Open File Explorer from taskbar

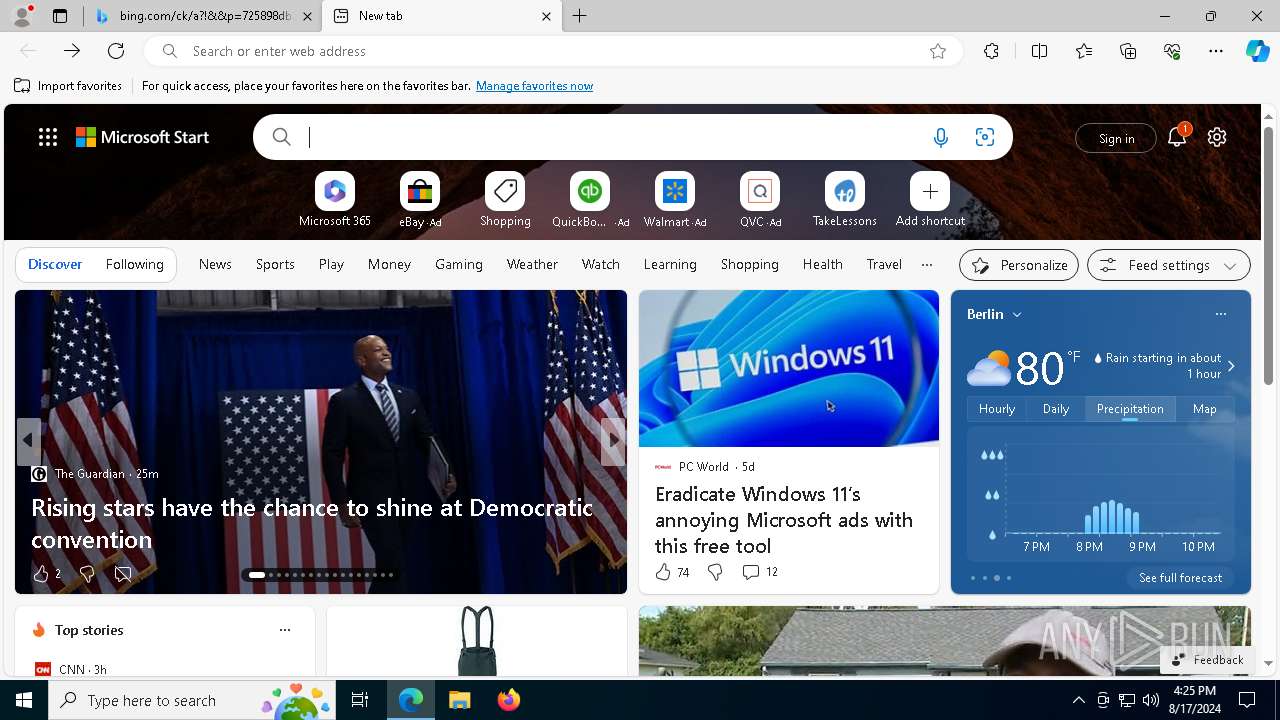(x=460, y=700)
